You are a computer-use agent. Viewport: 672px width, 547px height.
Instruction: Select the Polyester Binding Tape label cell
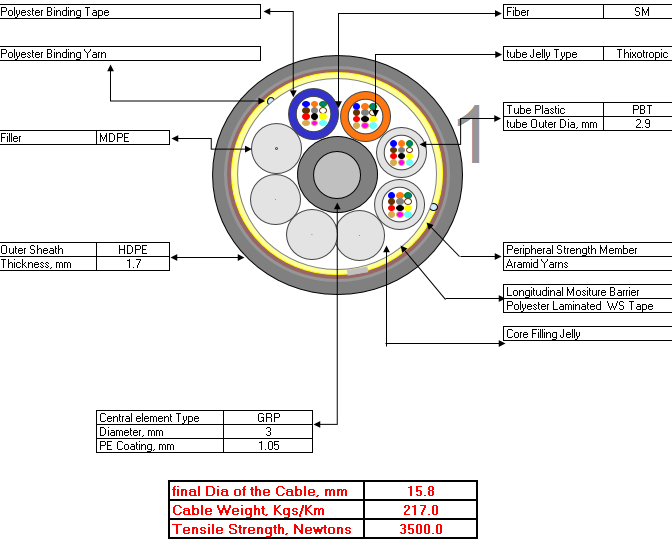[x=130, y=12]
